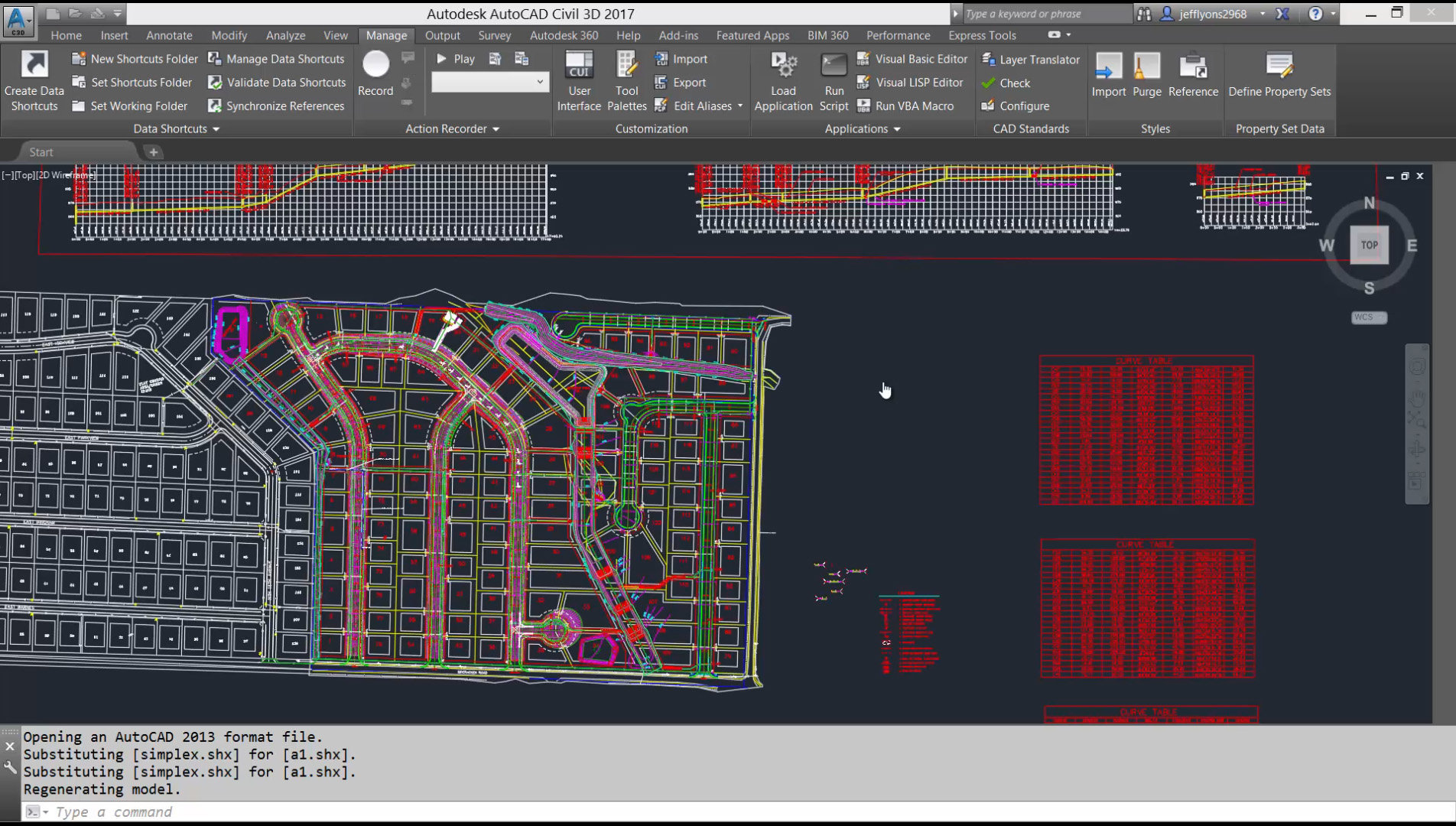Image resolution: width=1456 pixels, height=826 pixels.
Task: Open the Quick Access Toolbar customize dropdown
Action: tap(118, 13)
